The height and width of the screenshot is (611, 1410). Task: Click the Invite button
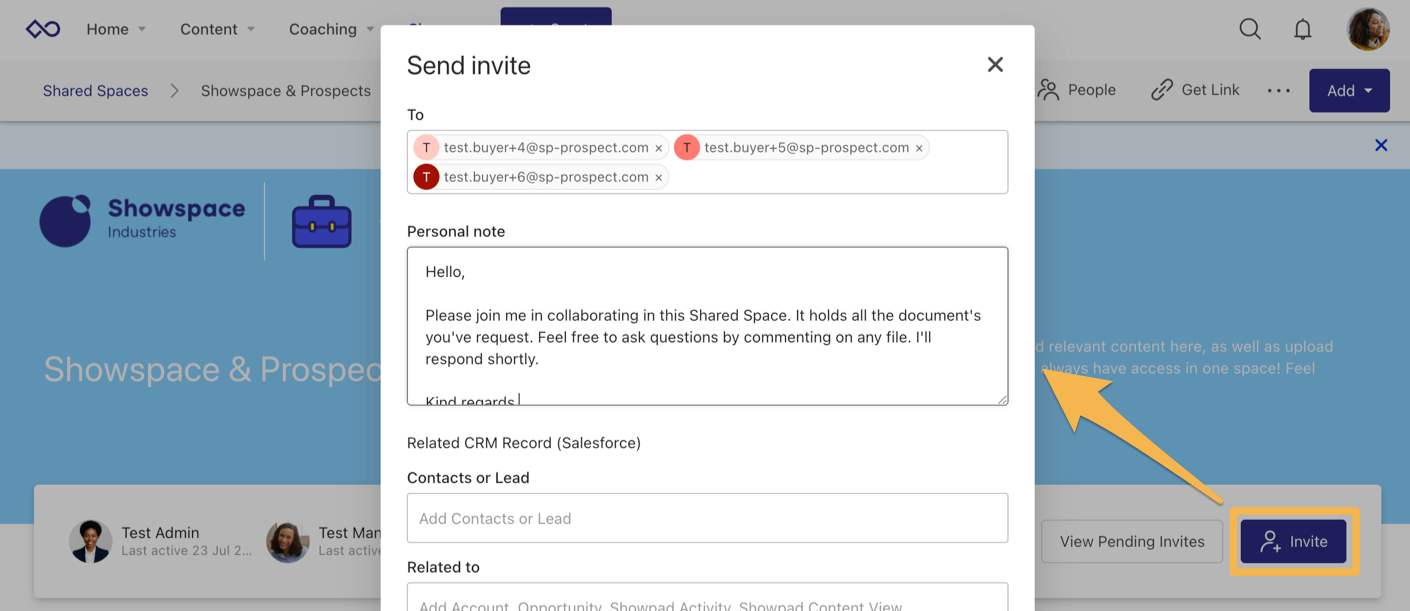click(x=1294, y=541)
